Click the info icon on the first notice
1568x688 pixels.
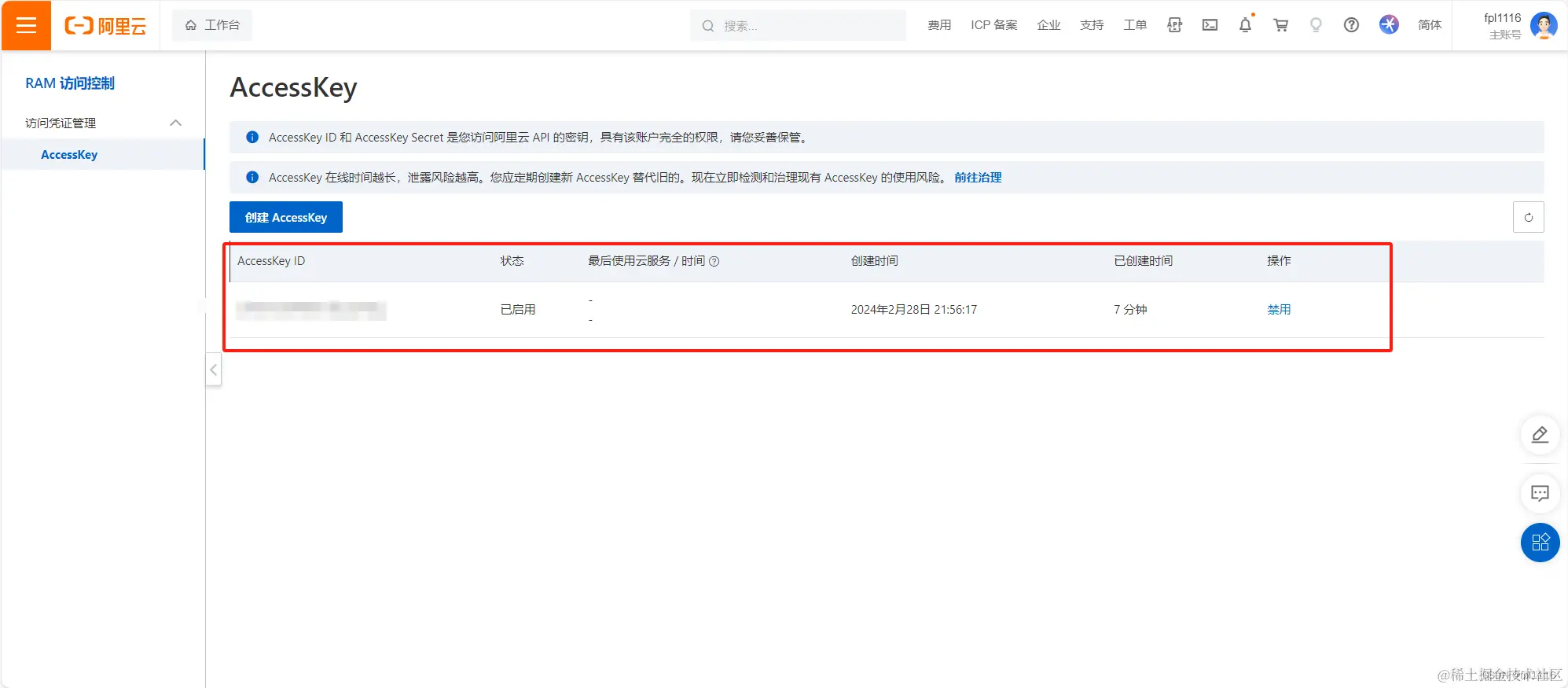[252, 138]
